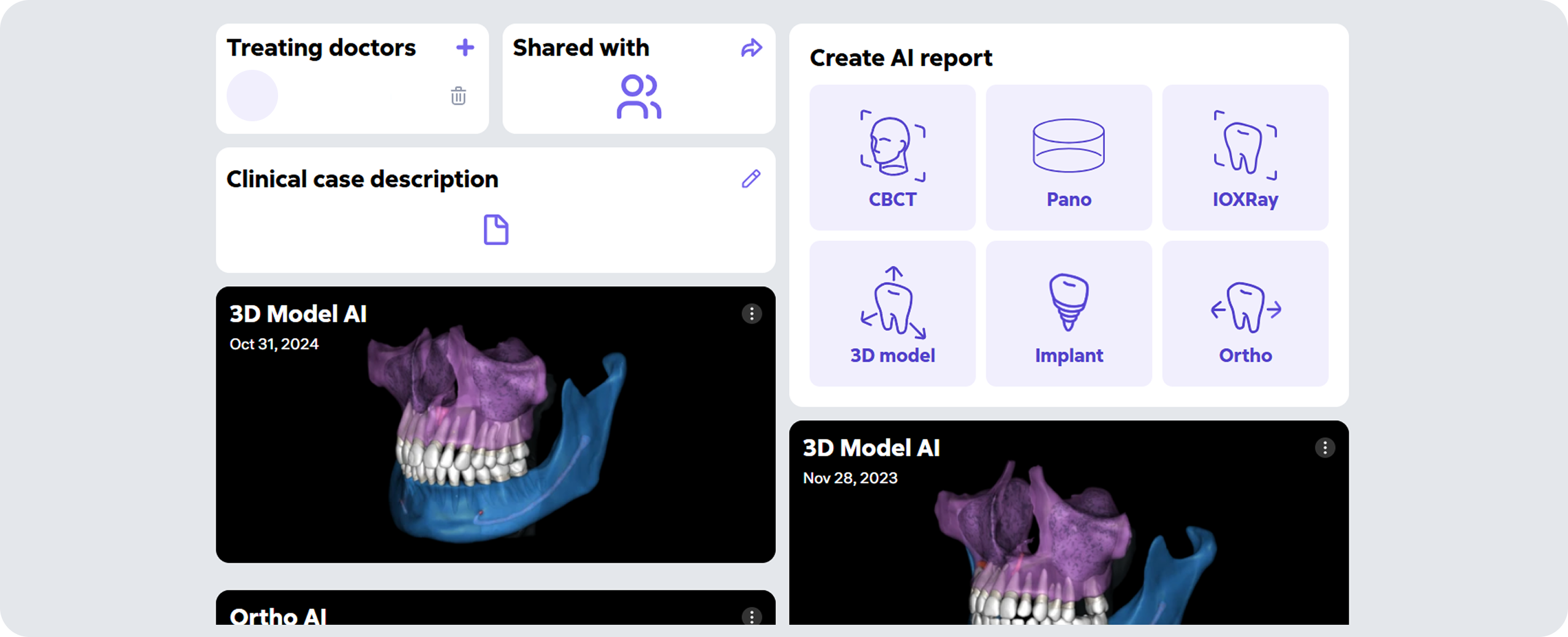The image size is (1568, 637).
Task: Click the treating doctor avatar circle
Action: pyautogui.click(x=252, y=96)
